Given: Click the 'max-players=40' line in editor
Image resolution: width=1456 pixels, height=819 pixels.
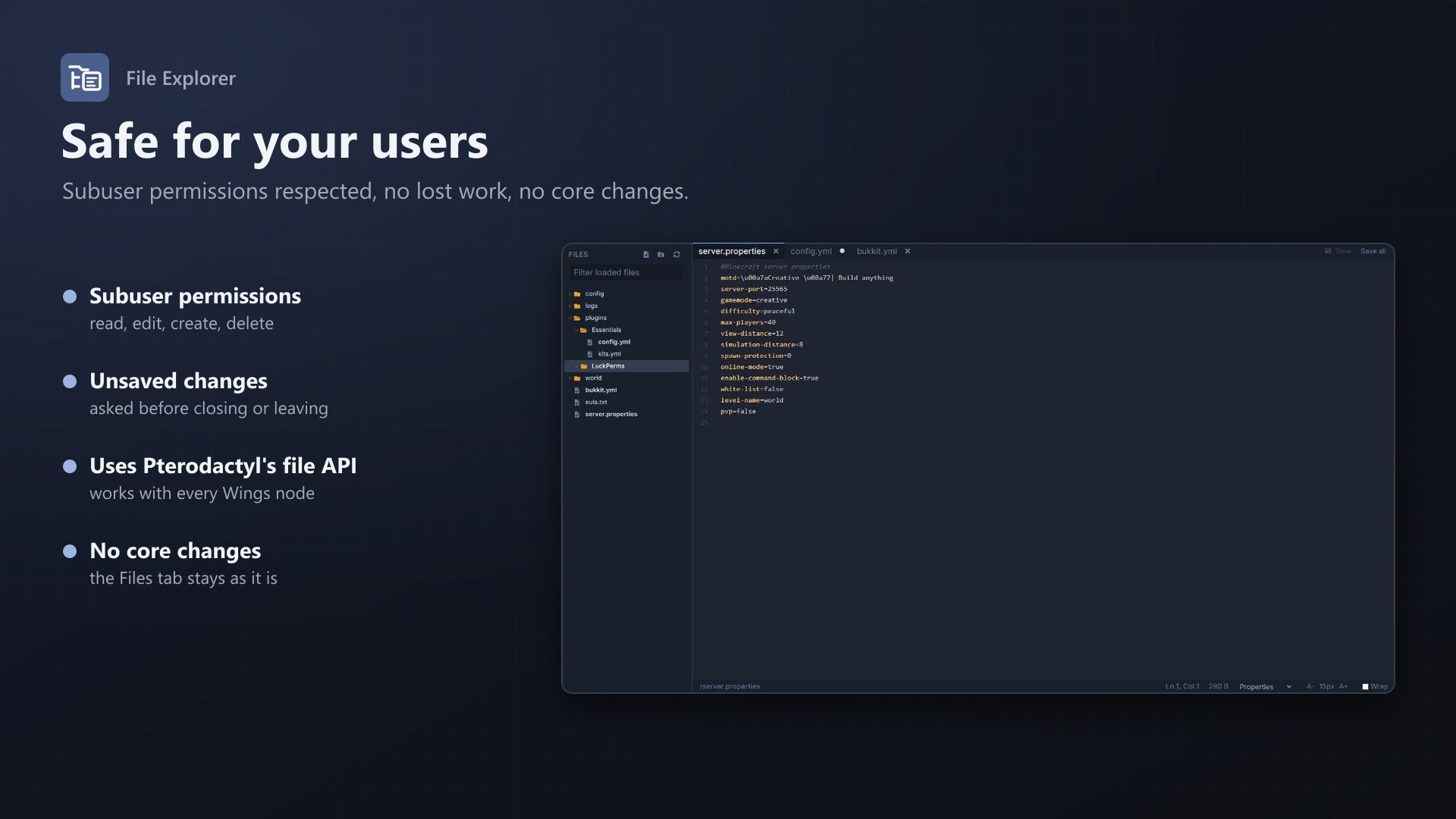Looking at the screenshot, I should point(748,322).
